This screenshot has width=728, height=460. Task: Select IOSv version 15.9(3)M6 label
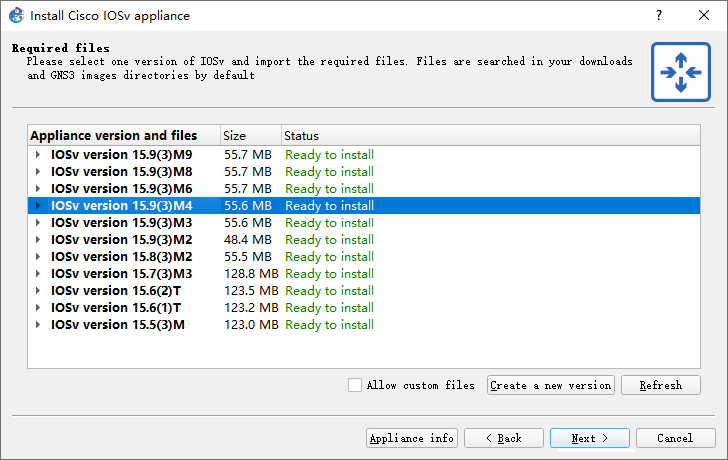click(x=122, y=188)
